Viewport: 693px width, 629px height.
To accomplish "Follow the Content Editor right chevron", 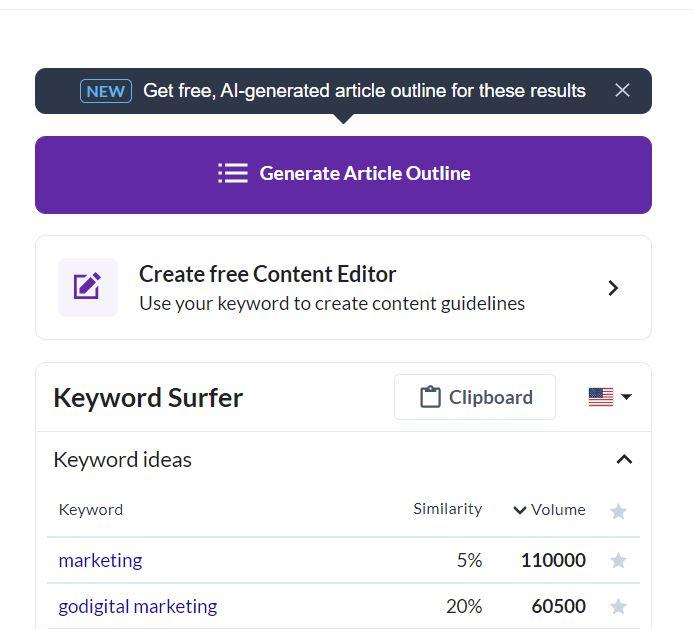I will [x=613, y=288].
